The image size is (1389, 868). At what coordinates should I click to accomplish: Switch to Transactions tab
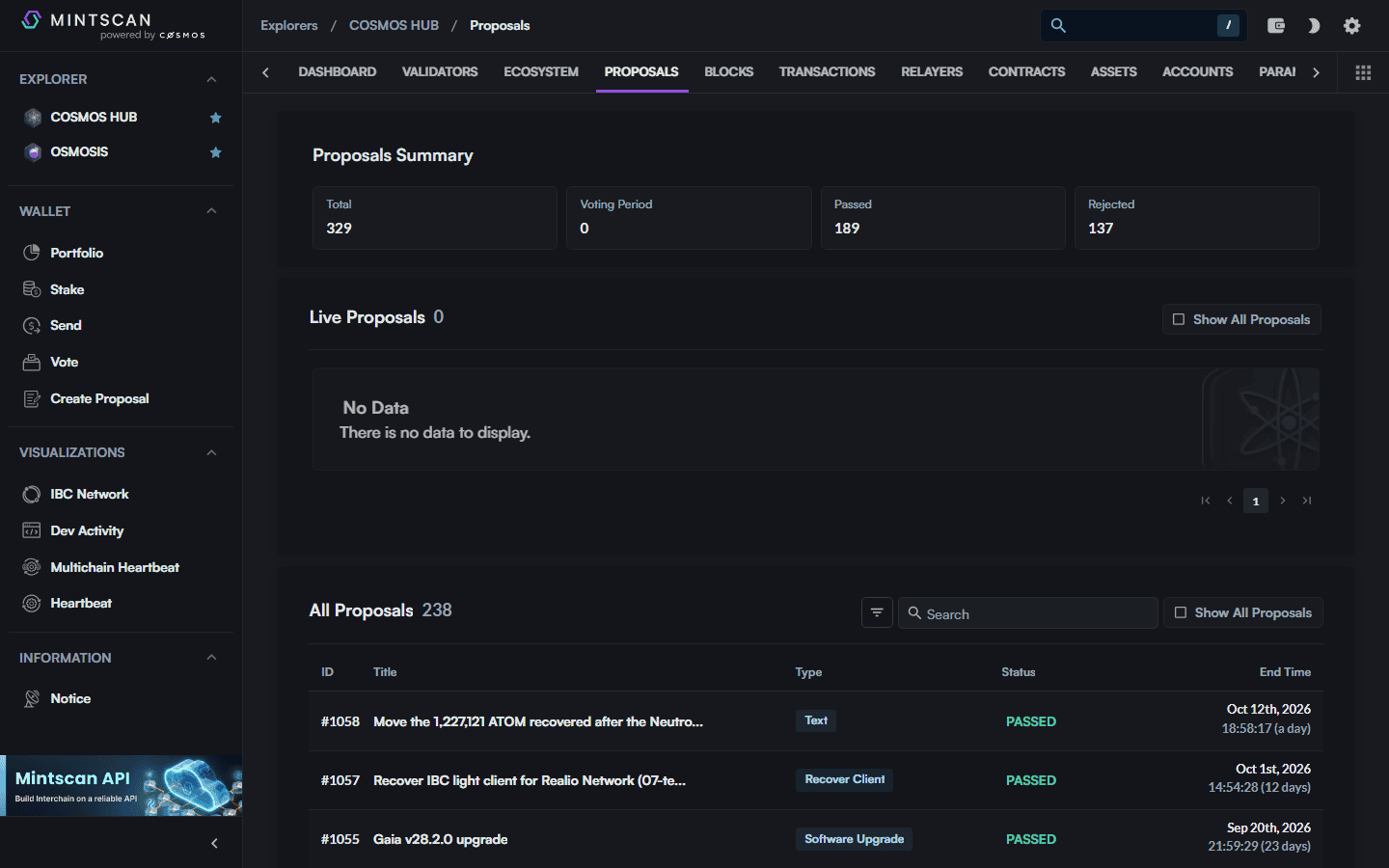827,72
